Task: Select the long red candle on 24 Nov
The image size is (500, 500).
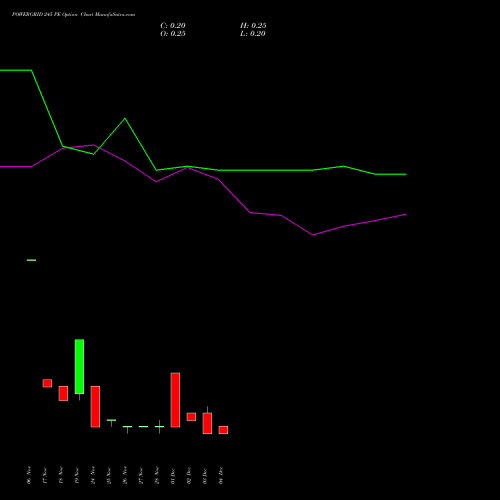Action: click(95, 407)
